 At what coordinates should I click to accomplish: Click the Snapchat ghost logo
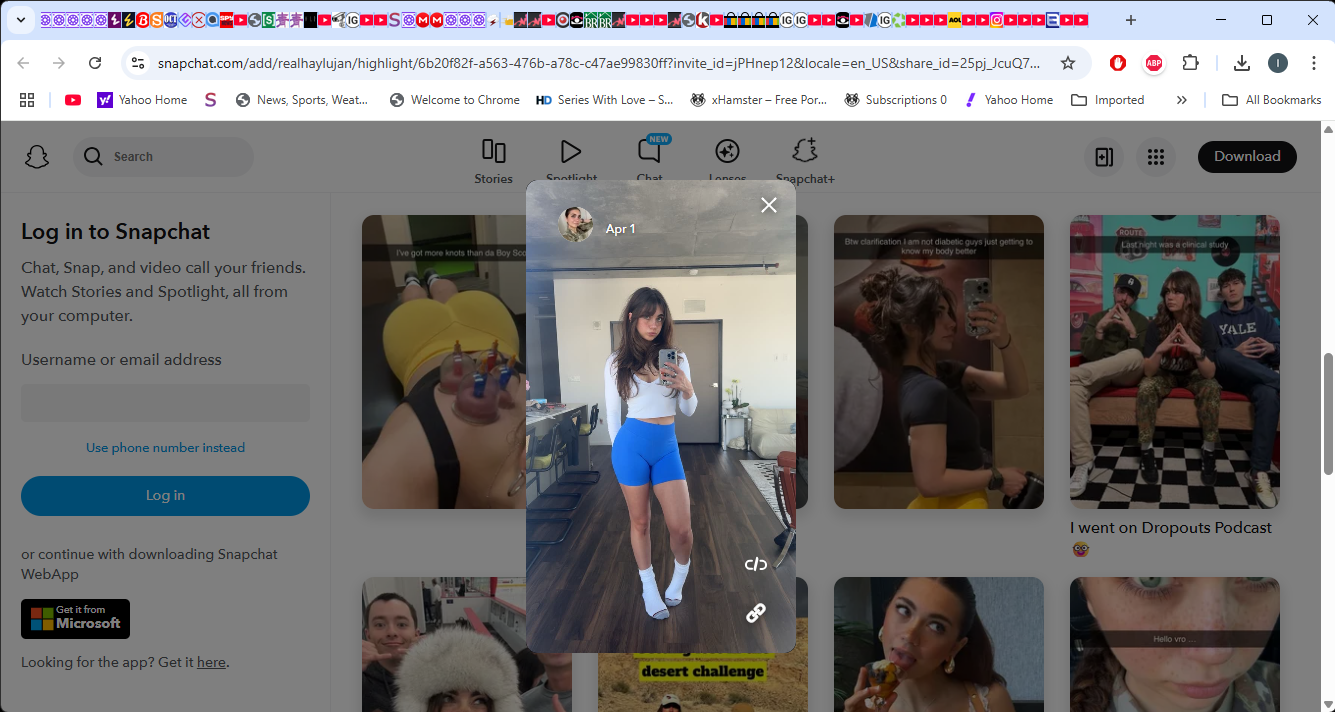(x=37, y=157)
